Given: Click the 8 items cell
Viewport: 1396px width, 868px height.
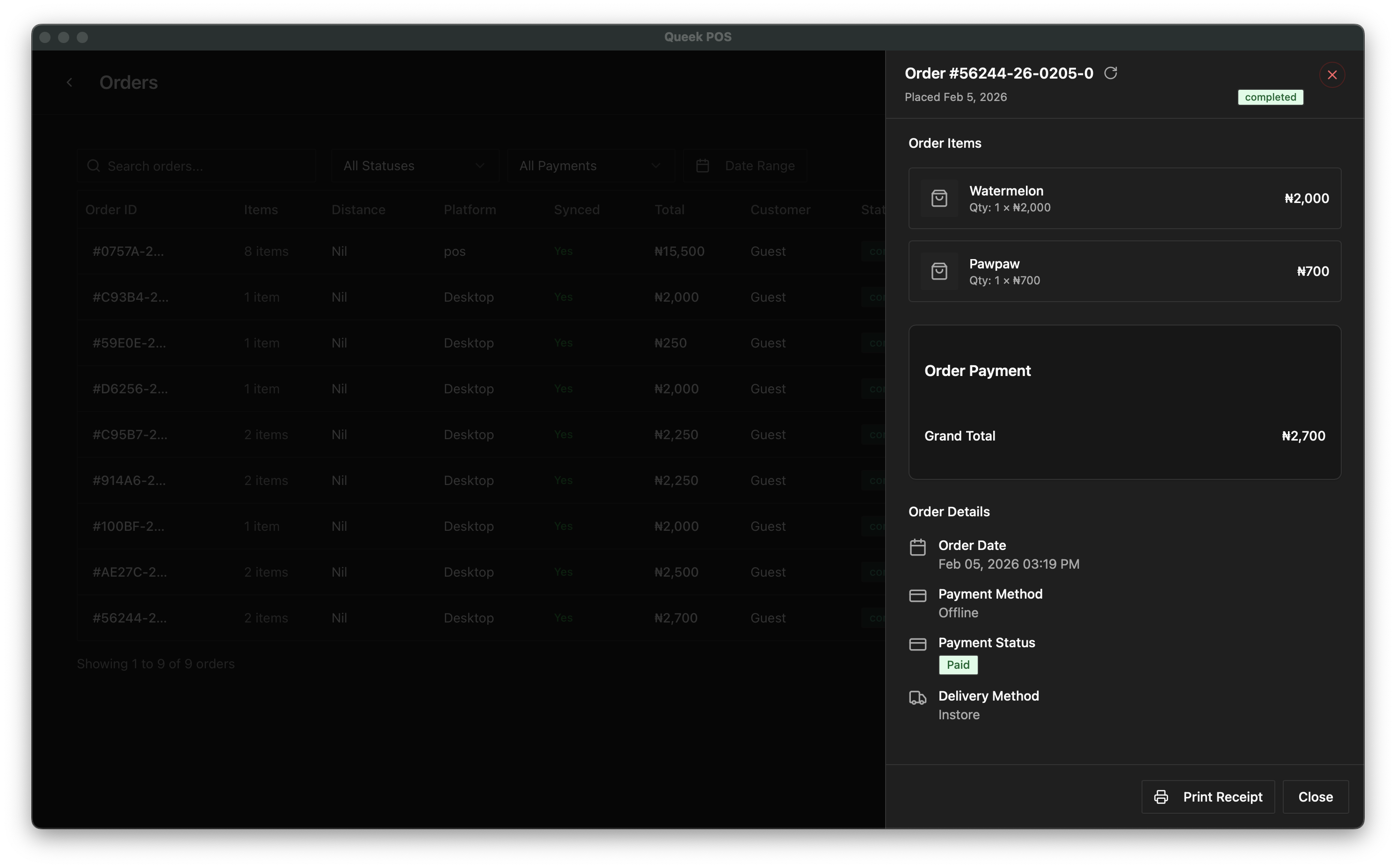Looking at the screenshot, I should (267, 252).
